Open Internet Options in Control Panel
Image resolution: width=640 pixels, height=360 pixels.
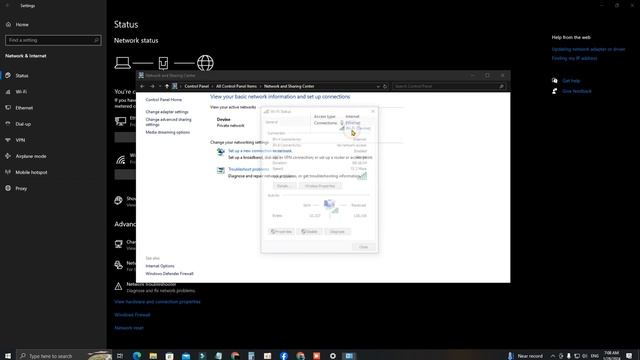[160, 266]
